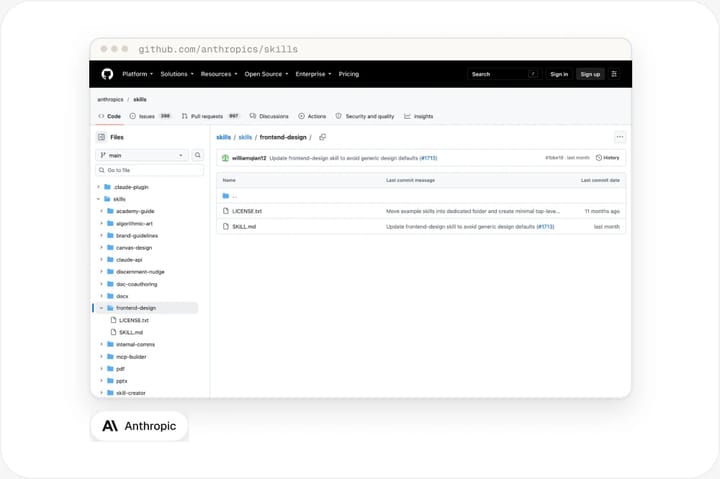Collapse the frontend-design folder chevron
The image size is (720, 479).
tap(101, 308)
